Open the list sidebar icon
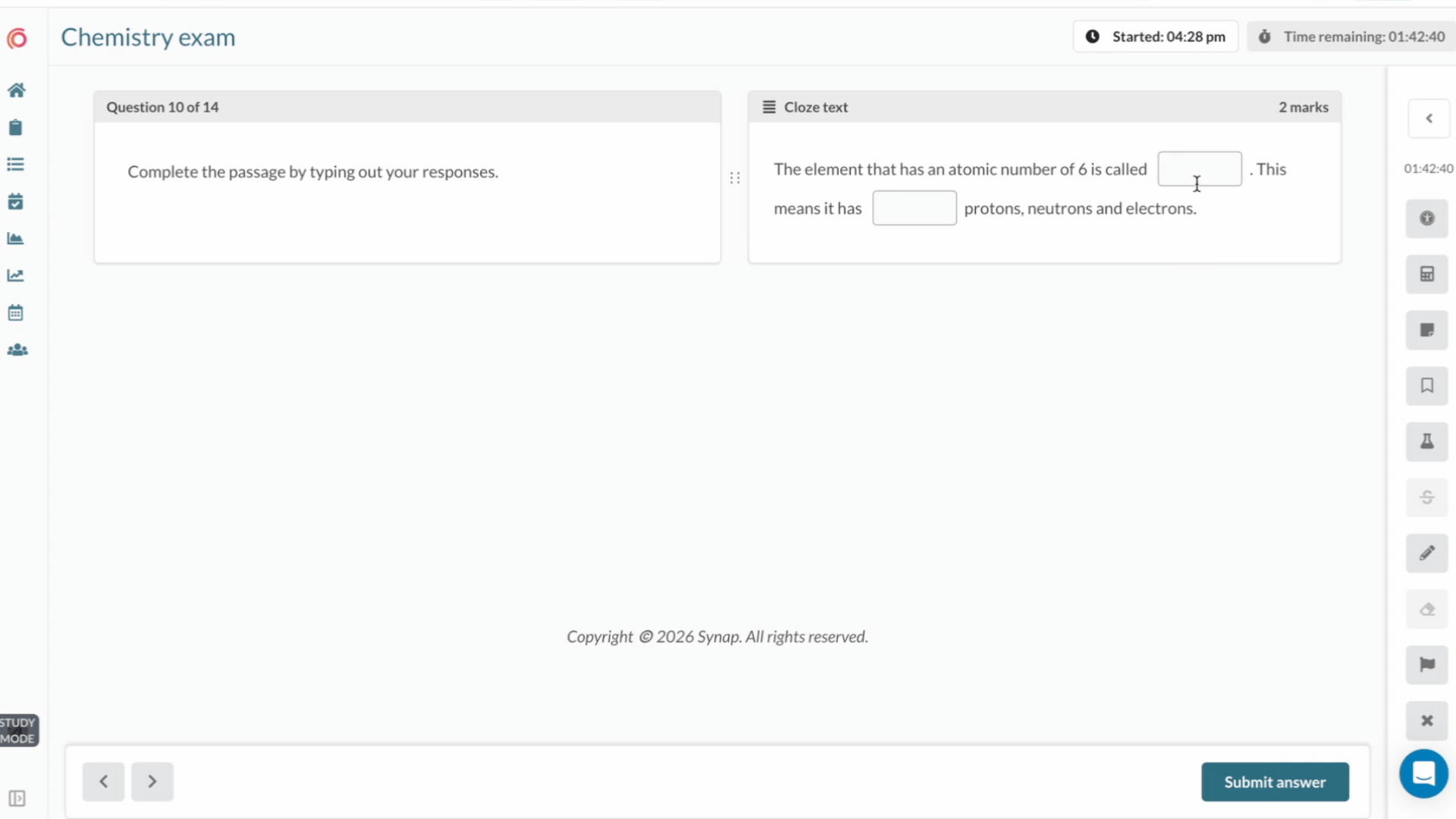 point(15,165)
